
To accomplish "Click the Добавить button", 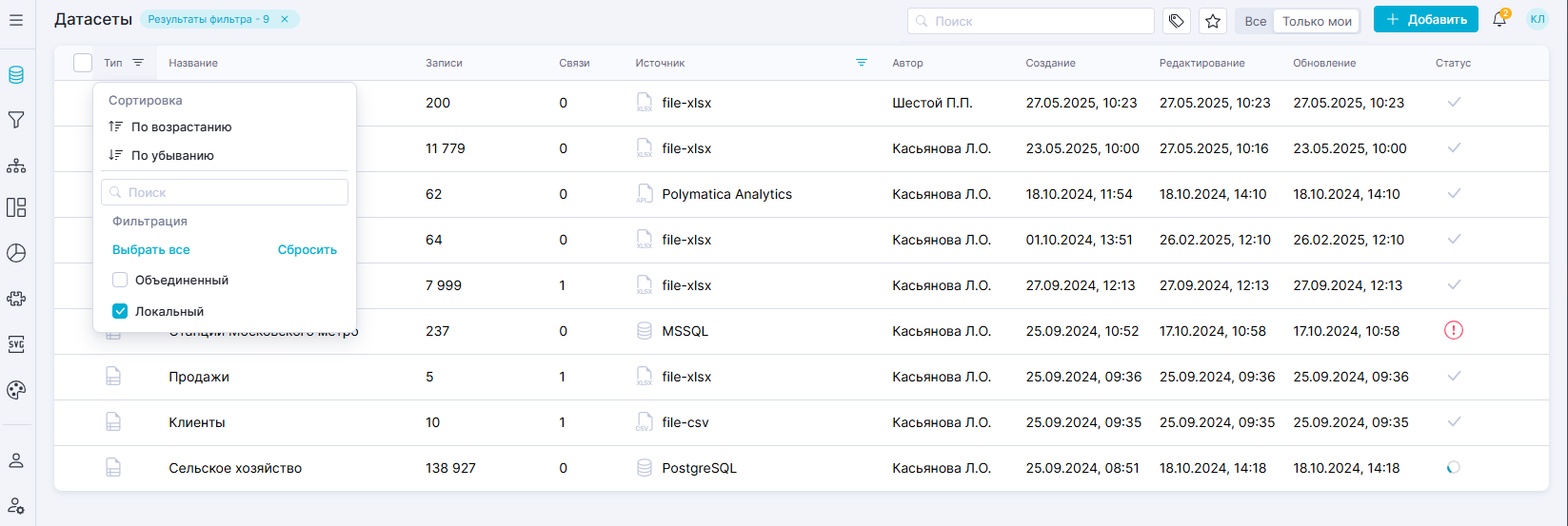I will [1425, 20].
